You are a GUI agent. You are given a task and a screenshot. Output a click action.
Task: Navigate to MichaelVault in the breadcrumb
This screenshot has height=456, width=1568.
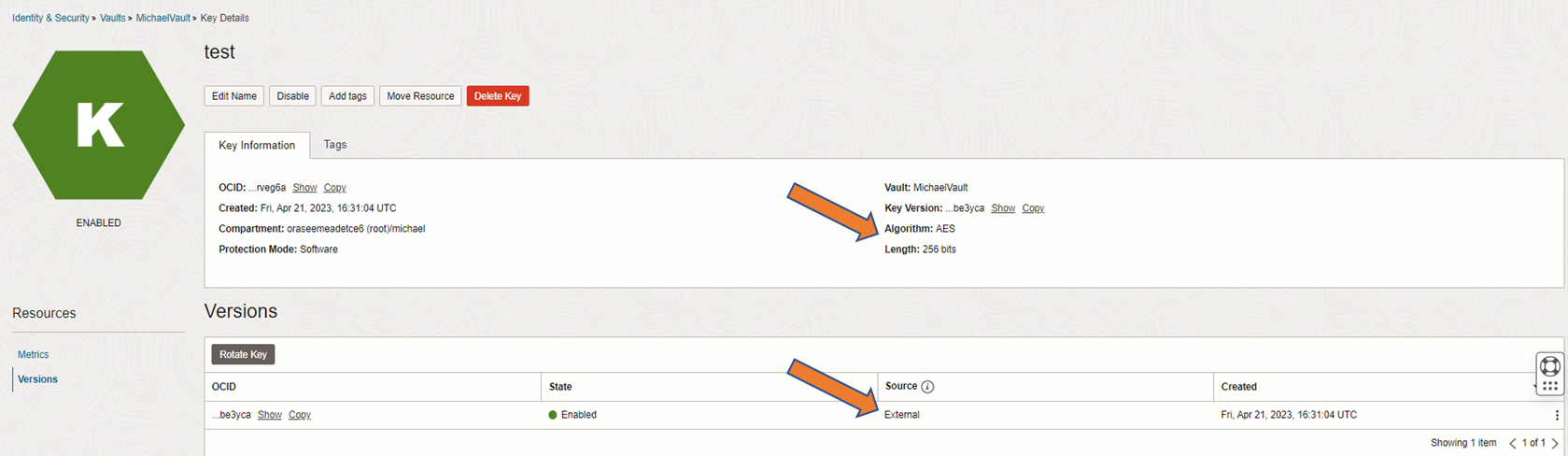(163, 18)
